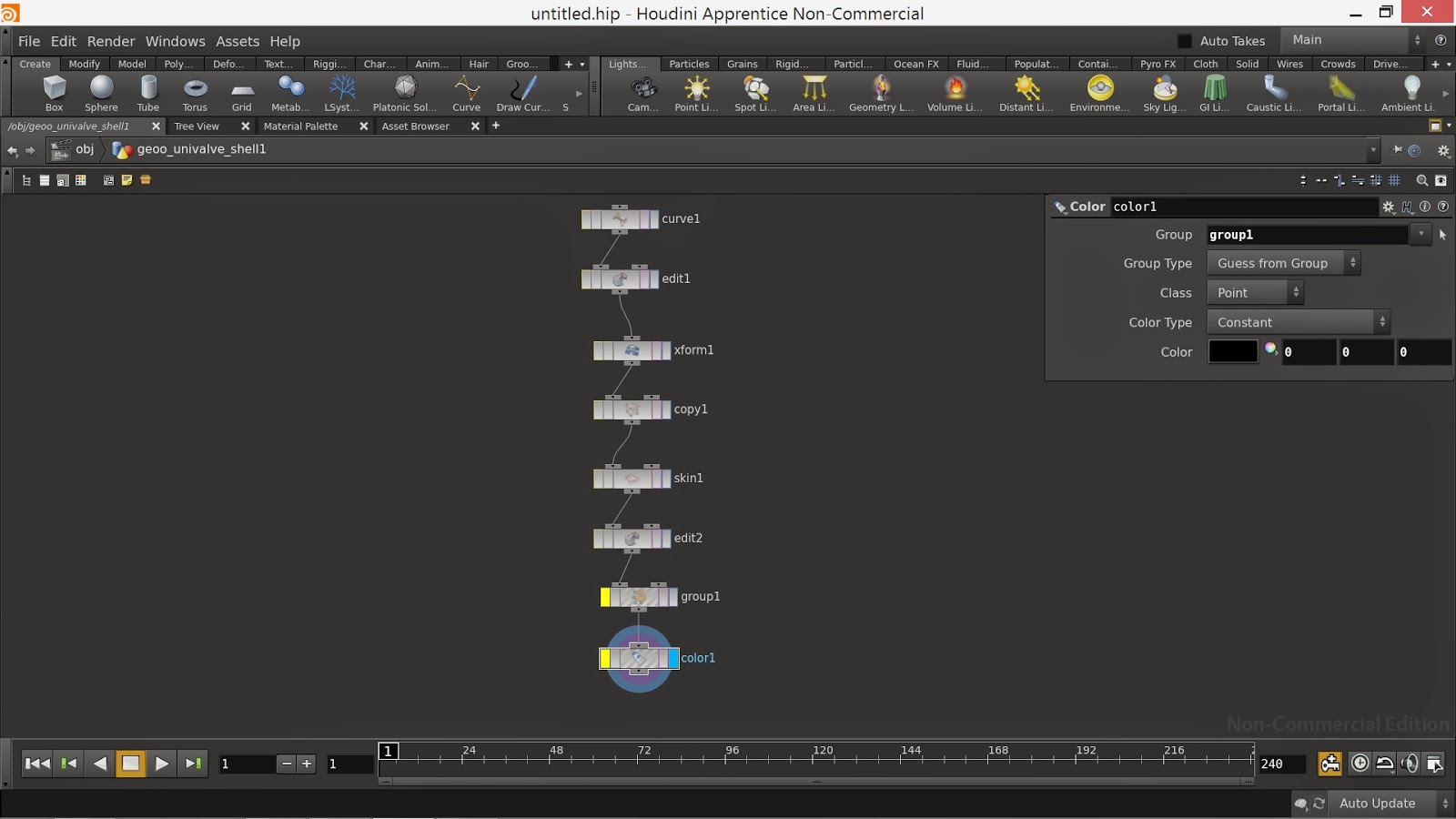Screen dimensions: 1456x819
Task: Click the Auto Update button
Action: coord(1377,804)
